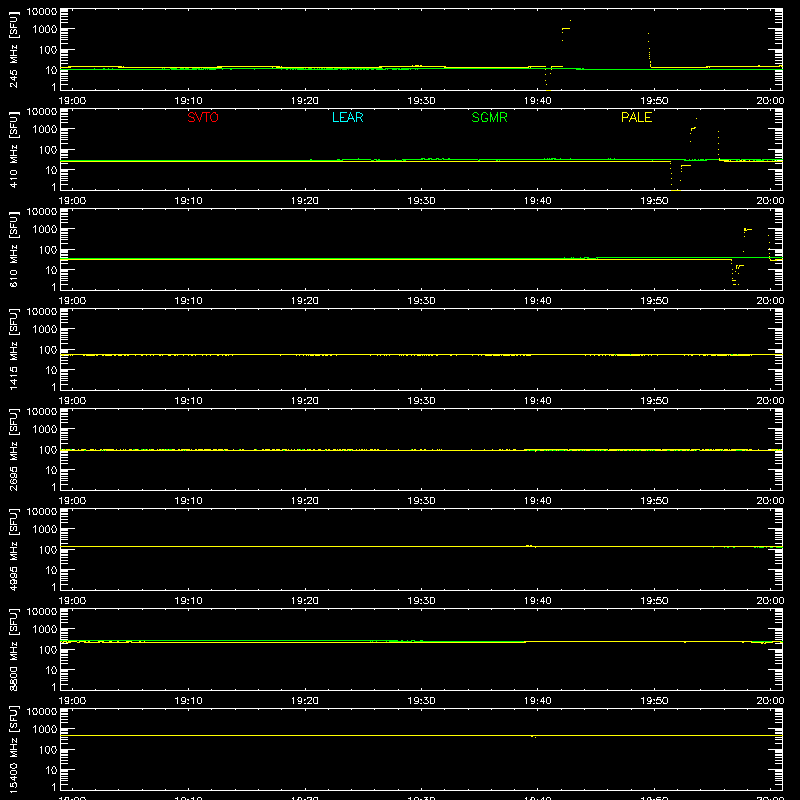This screenshot has width=800, height=800.
Task: Click the 19:10 time label under 410 MHz panel
Action: [188, 201]
